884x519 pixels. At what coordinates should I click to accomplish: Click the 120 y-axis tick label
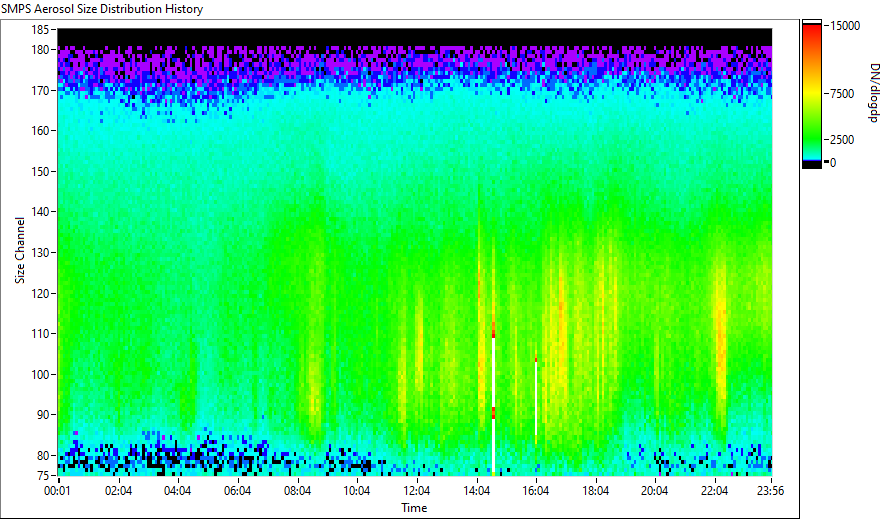click(41, 294)
